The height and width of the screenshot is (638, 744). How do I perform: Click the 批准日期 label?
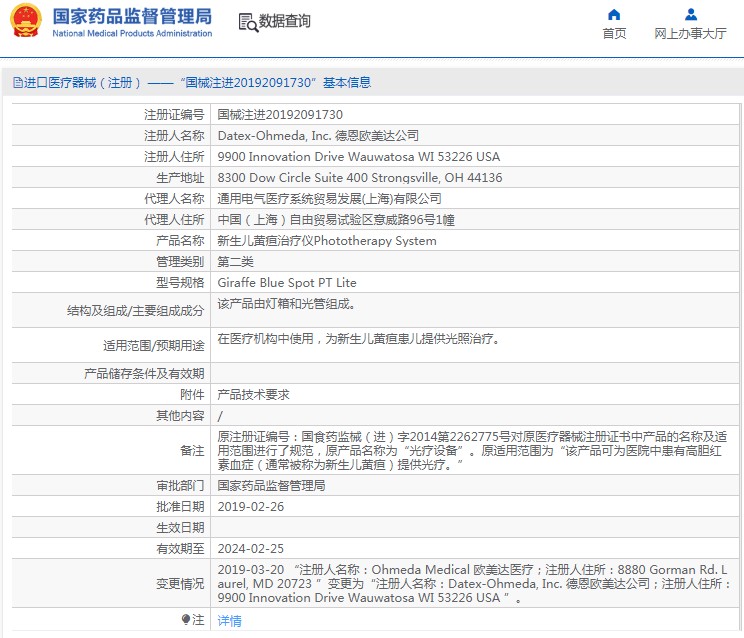click(x=180, y=507)
